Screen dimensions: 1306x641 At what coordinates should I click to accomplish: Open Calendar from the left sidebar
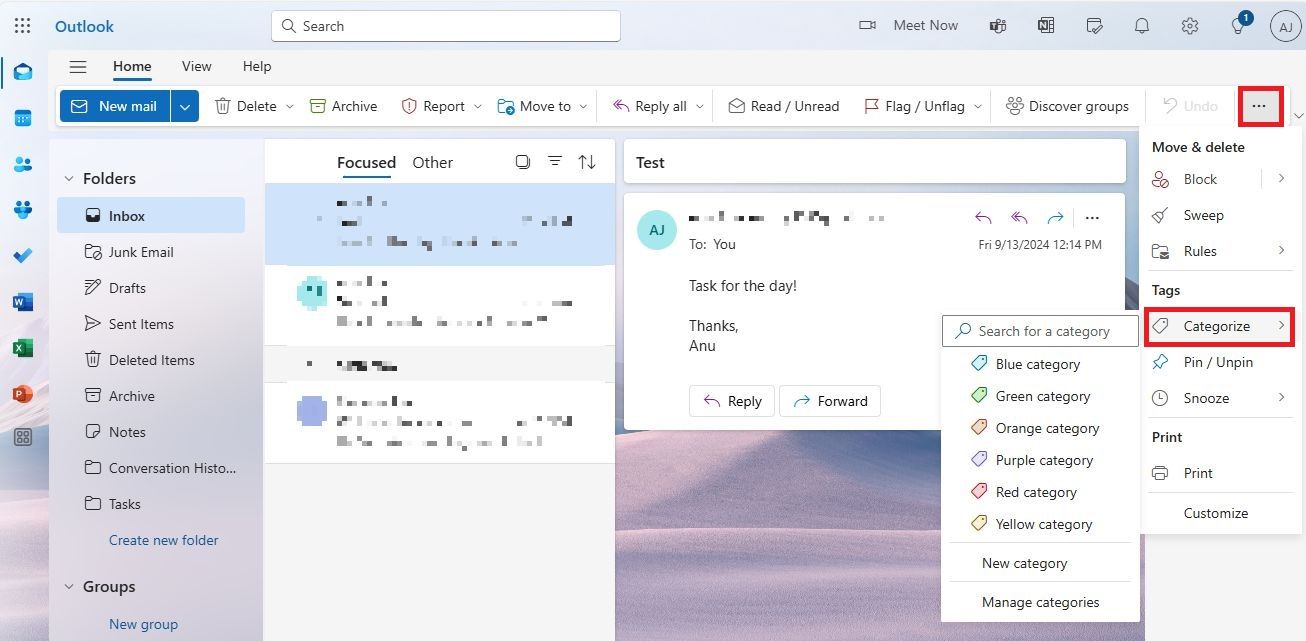click(23, 117)
